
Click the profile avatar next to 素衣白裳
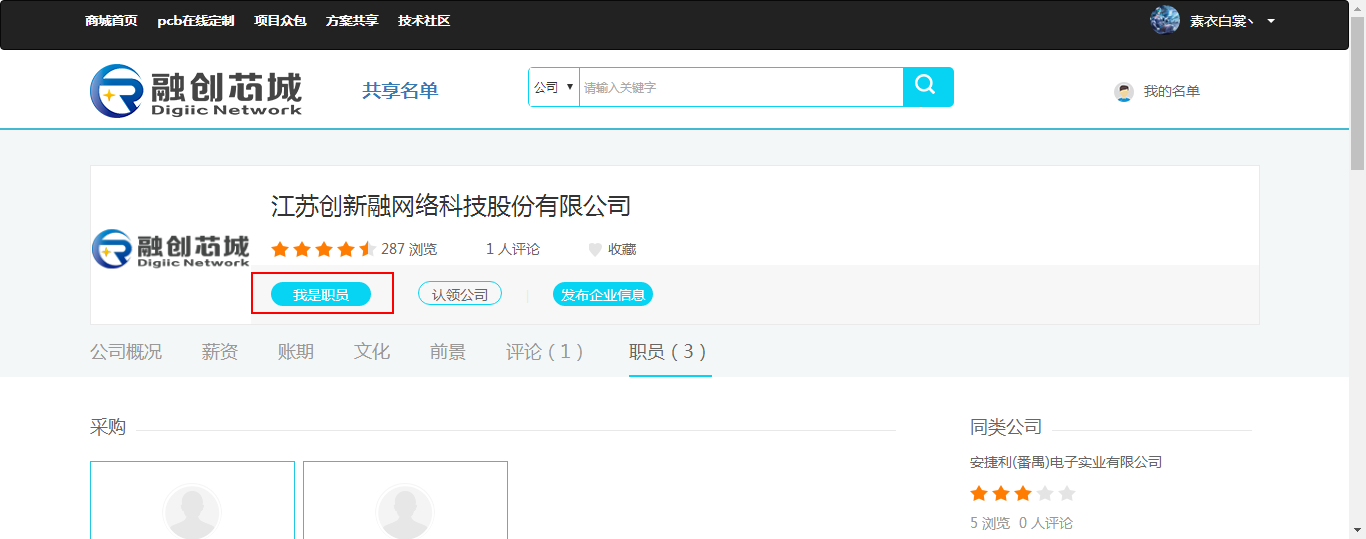(1165, 20)
